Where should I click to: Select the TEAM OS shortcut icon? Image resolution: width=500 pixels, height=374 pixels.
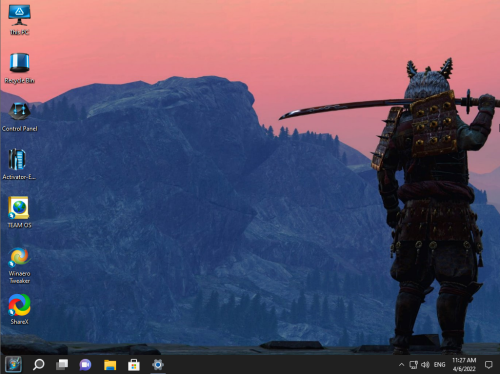pos(19,213)
